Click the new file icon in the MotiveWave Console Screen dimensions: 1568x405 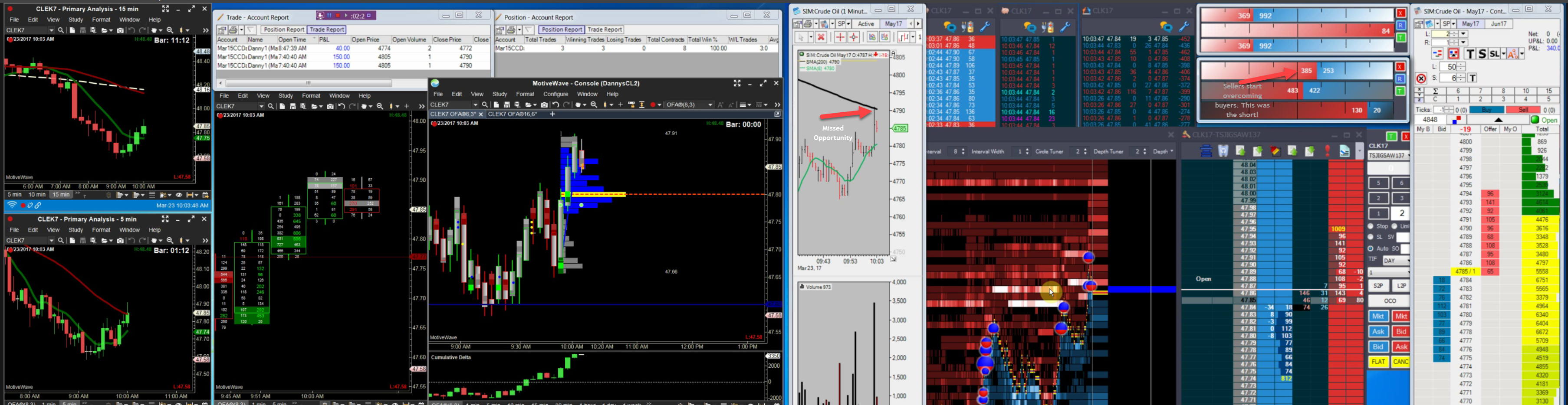pyautogui.click(x=496, y=105)
